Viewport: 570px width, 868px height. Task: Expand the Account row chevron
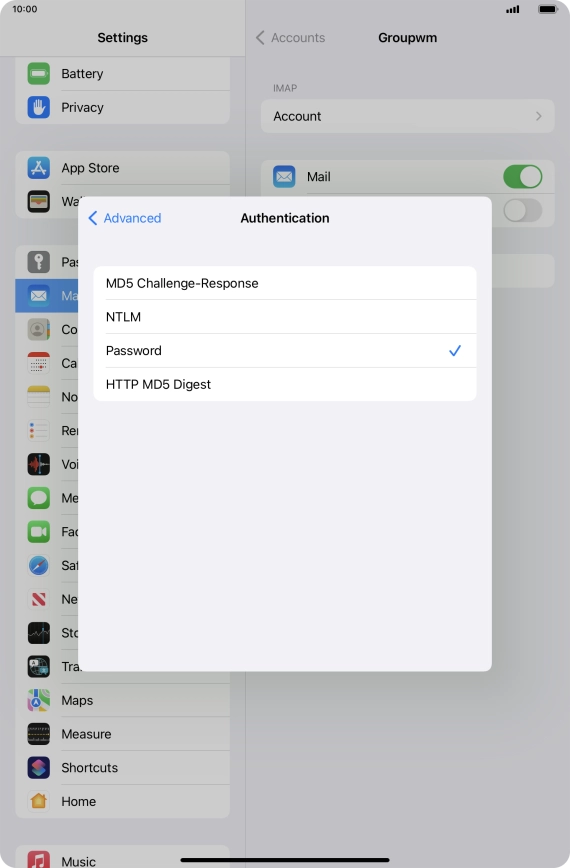538,116
